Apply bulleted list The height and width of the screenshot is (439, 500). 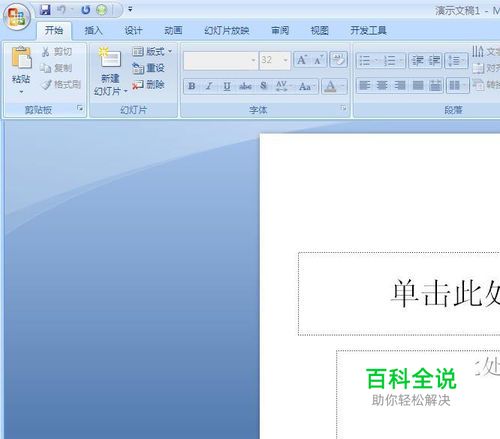point(364,61)
